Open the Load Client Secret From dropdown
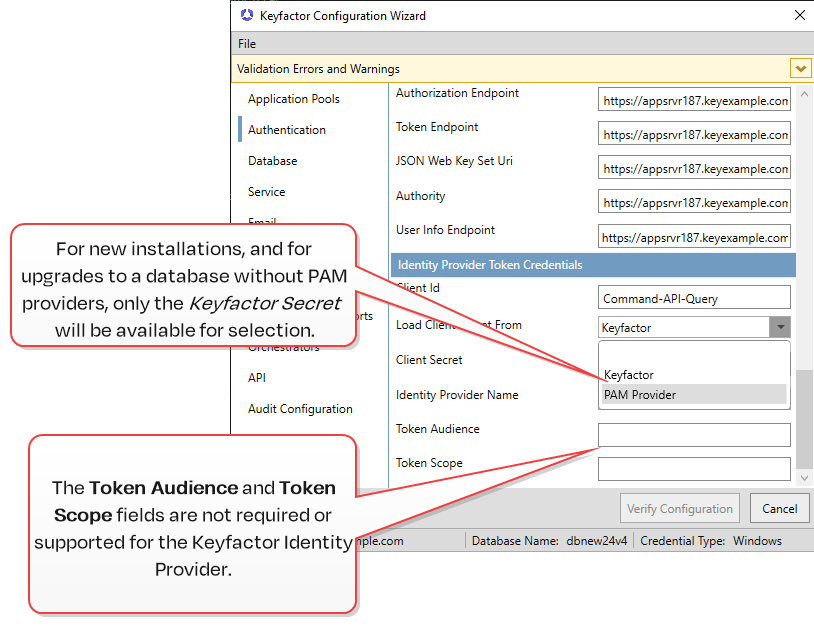The width and height of the screenshot is (814, 629). coord(779,327)
